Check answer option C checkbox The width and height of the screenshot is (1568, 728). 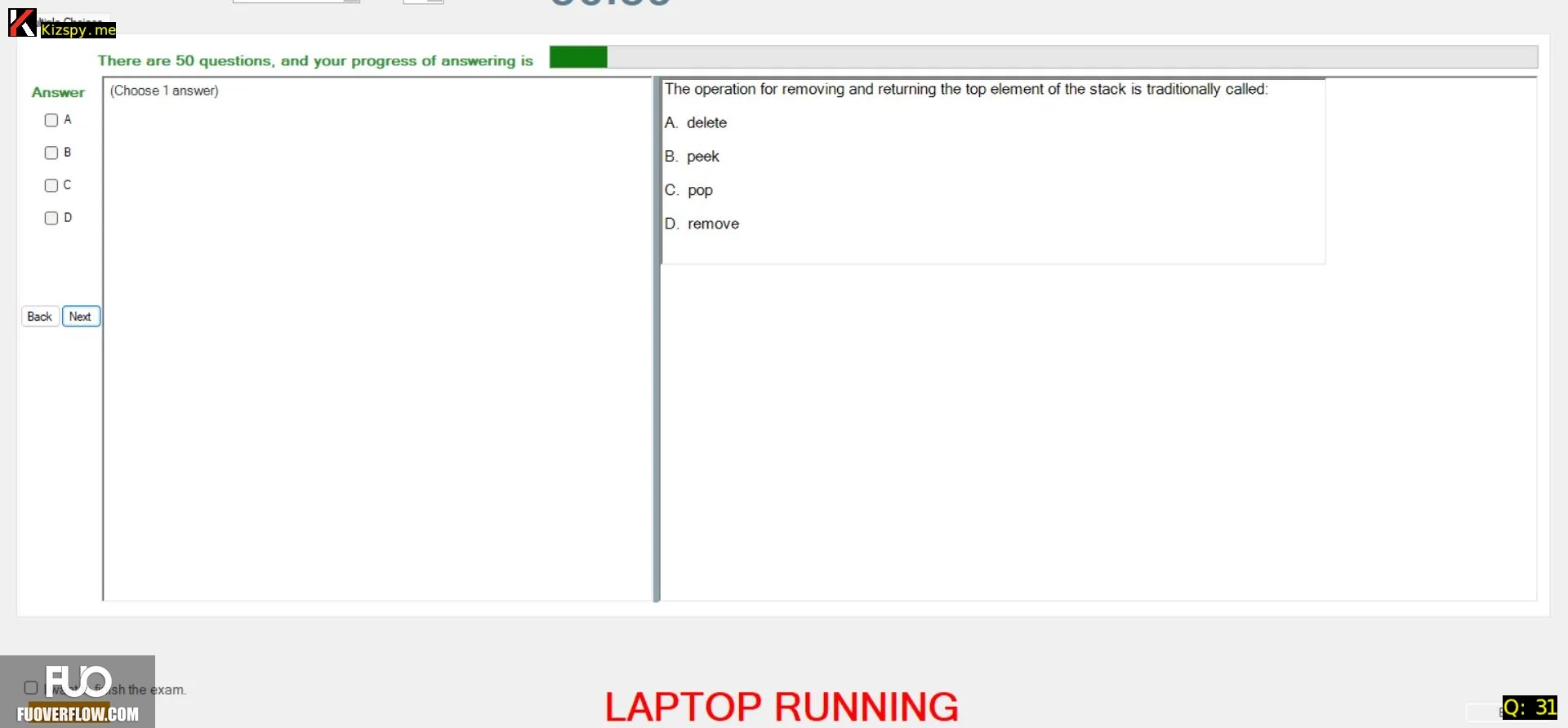tap(51, 185)
